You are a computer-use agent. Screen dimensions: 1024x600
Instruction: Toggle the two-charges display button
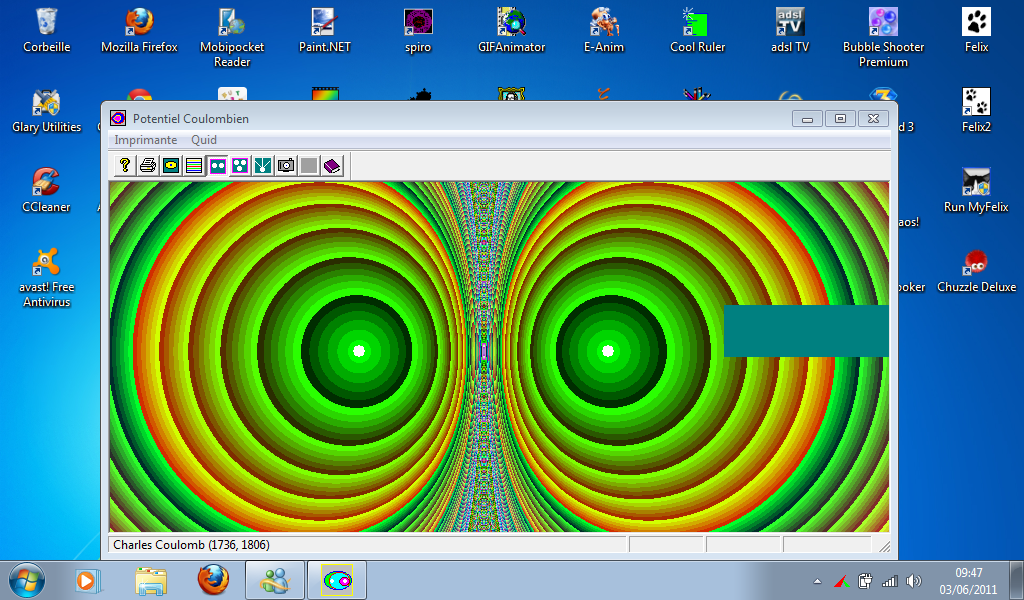click(217, 166)
